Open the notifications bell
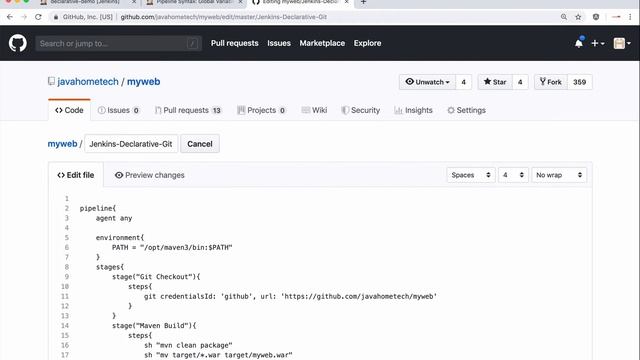The height and width of the screenshot is (360, 640). pyautogui.click(x=579, y=43)
